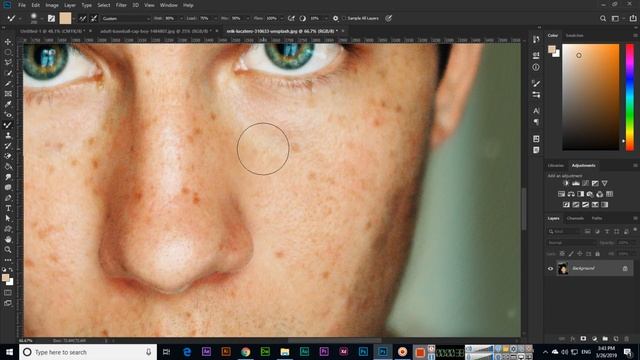Viewport: 640px width, 360px height.
Task: Click the toolbar foreground color swatch
Action: [x=5, y=278]
